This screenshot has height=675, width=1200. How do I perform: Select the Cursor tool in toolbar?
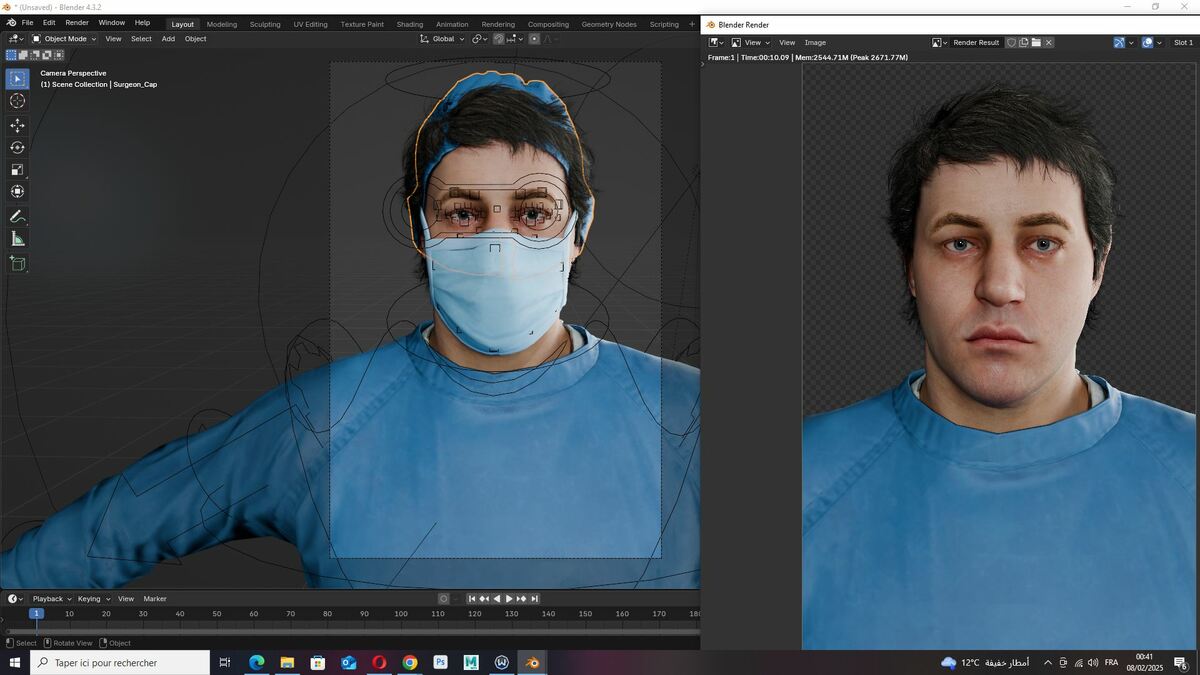tap(17, 101)
